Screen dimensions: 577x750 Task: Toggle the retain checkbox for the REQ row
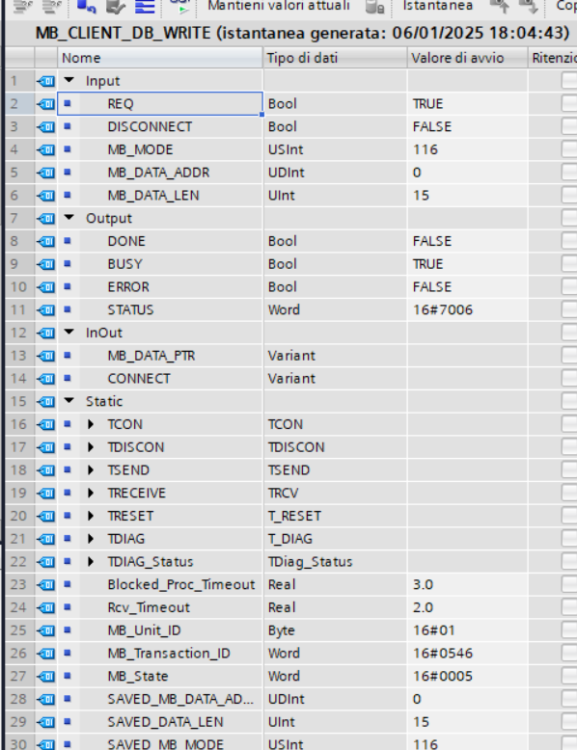tap(569, 104)
